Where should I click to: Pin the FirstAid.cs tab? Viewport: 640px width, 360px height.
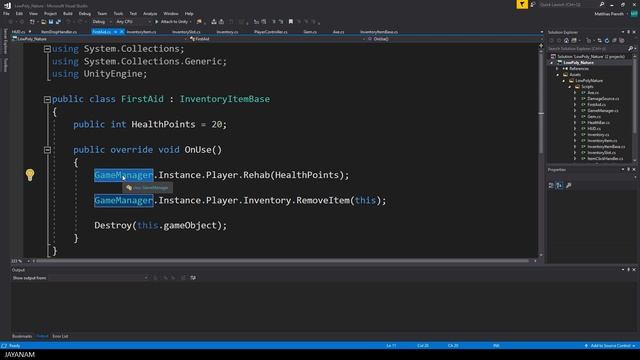pyautogui.click(x=116, y=32)
